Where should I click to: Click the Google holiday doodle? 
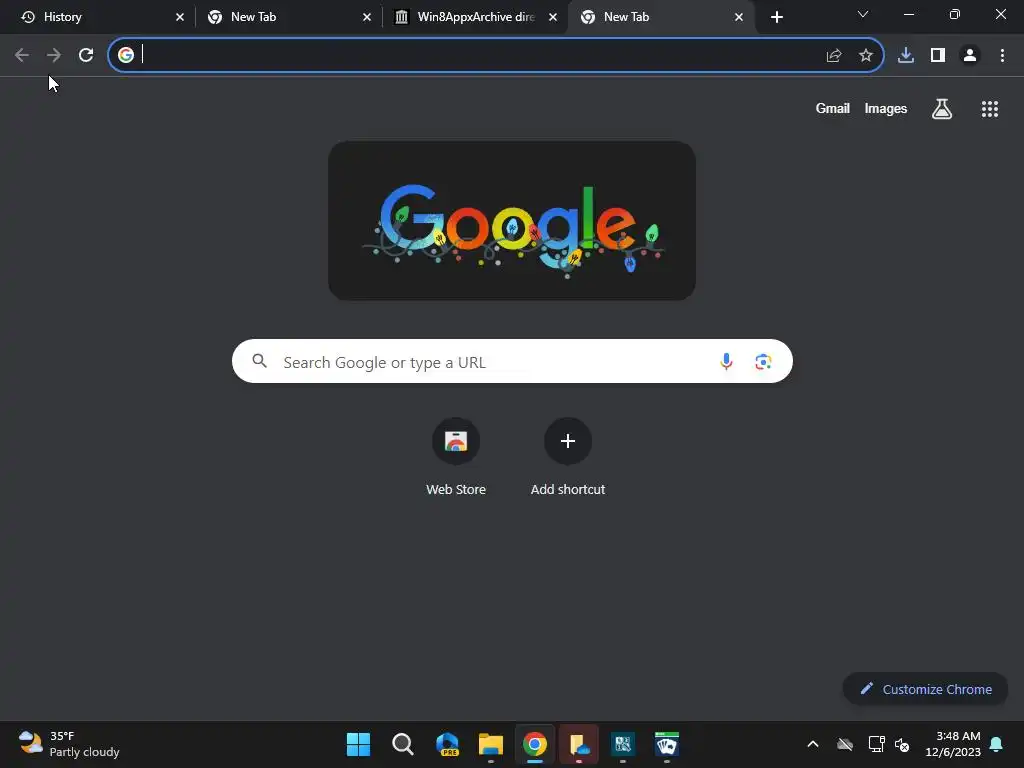click(x=512, y=221)
